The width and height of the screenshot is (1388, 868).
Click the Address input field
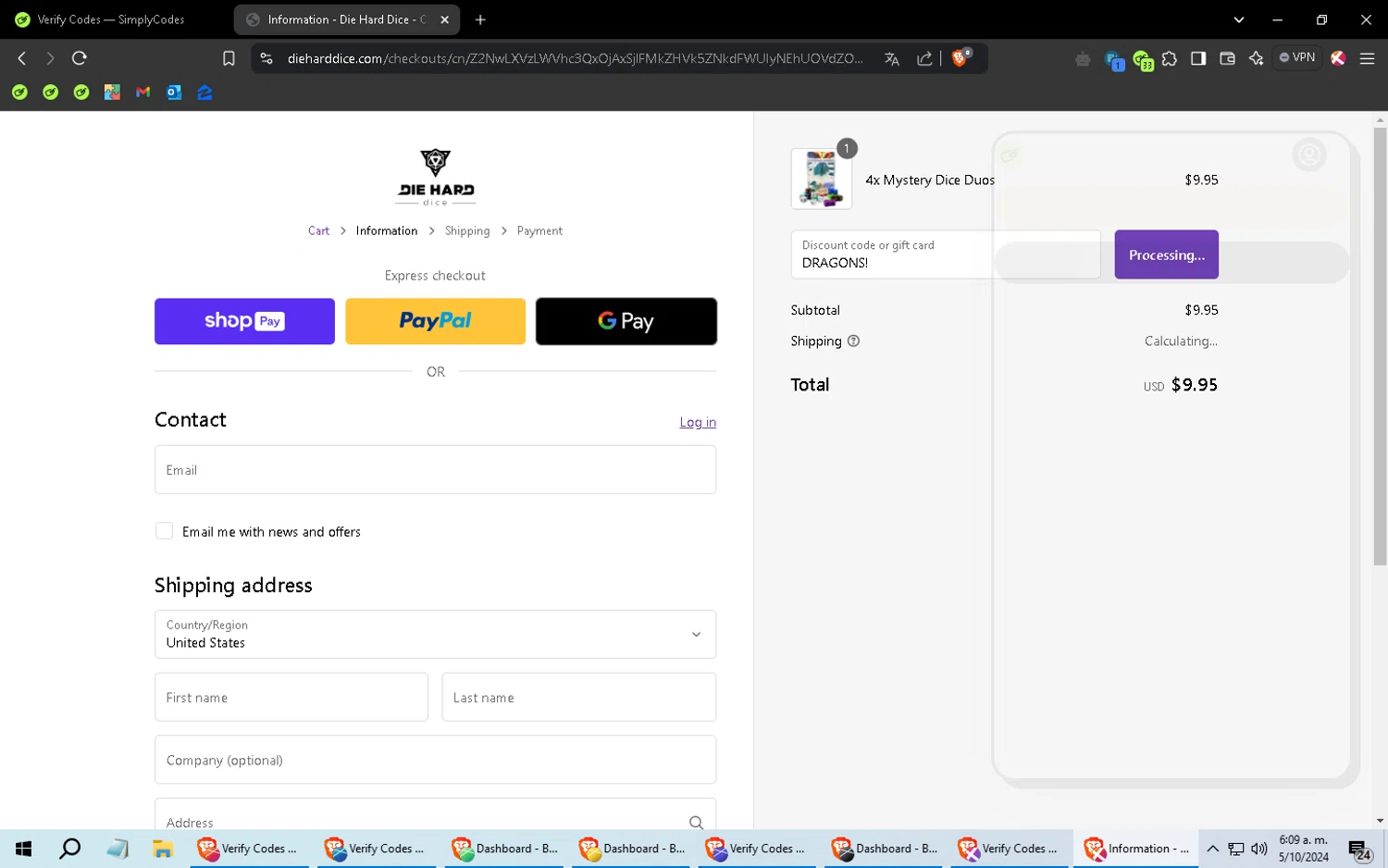point(435,816)
